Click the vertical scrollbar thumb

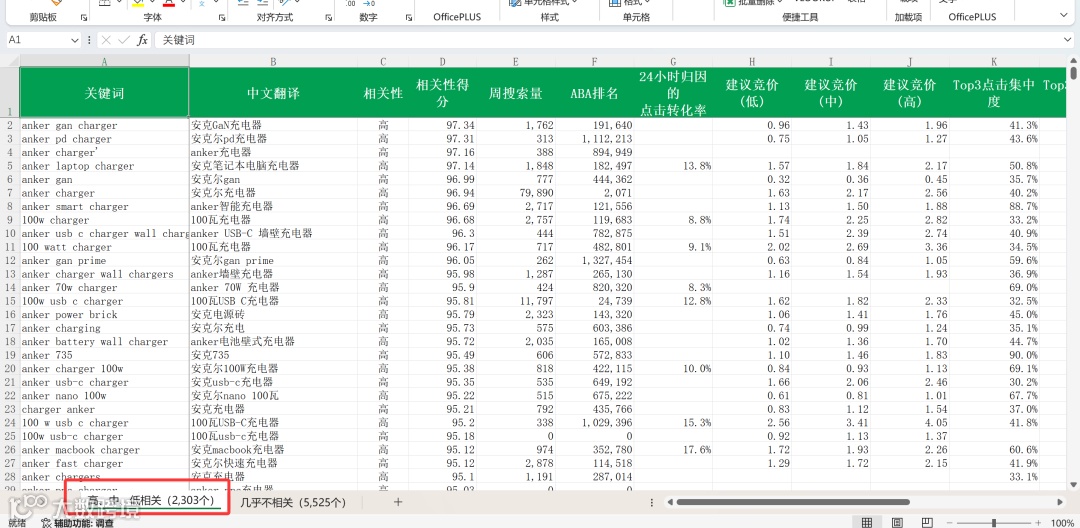point(1074,74)
